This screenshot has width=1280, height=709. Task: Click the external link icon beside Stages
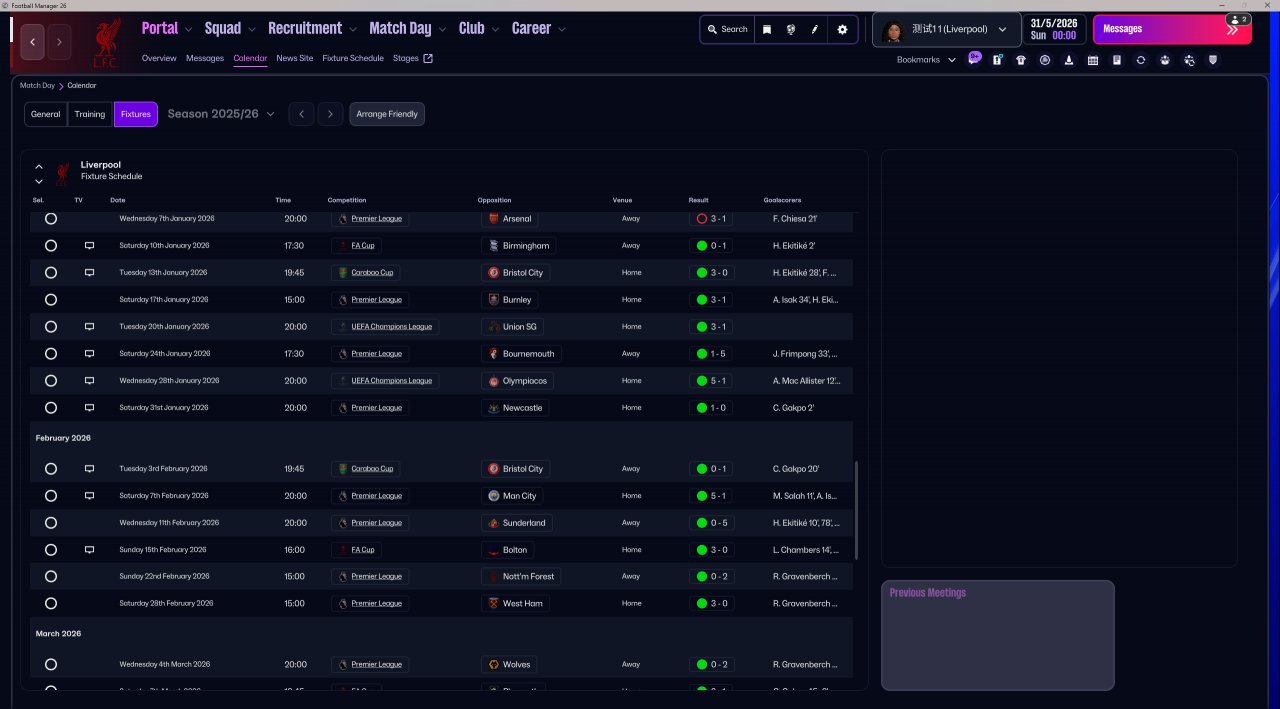(428, 58)
